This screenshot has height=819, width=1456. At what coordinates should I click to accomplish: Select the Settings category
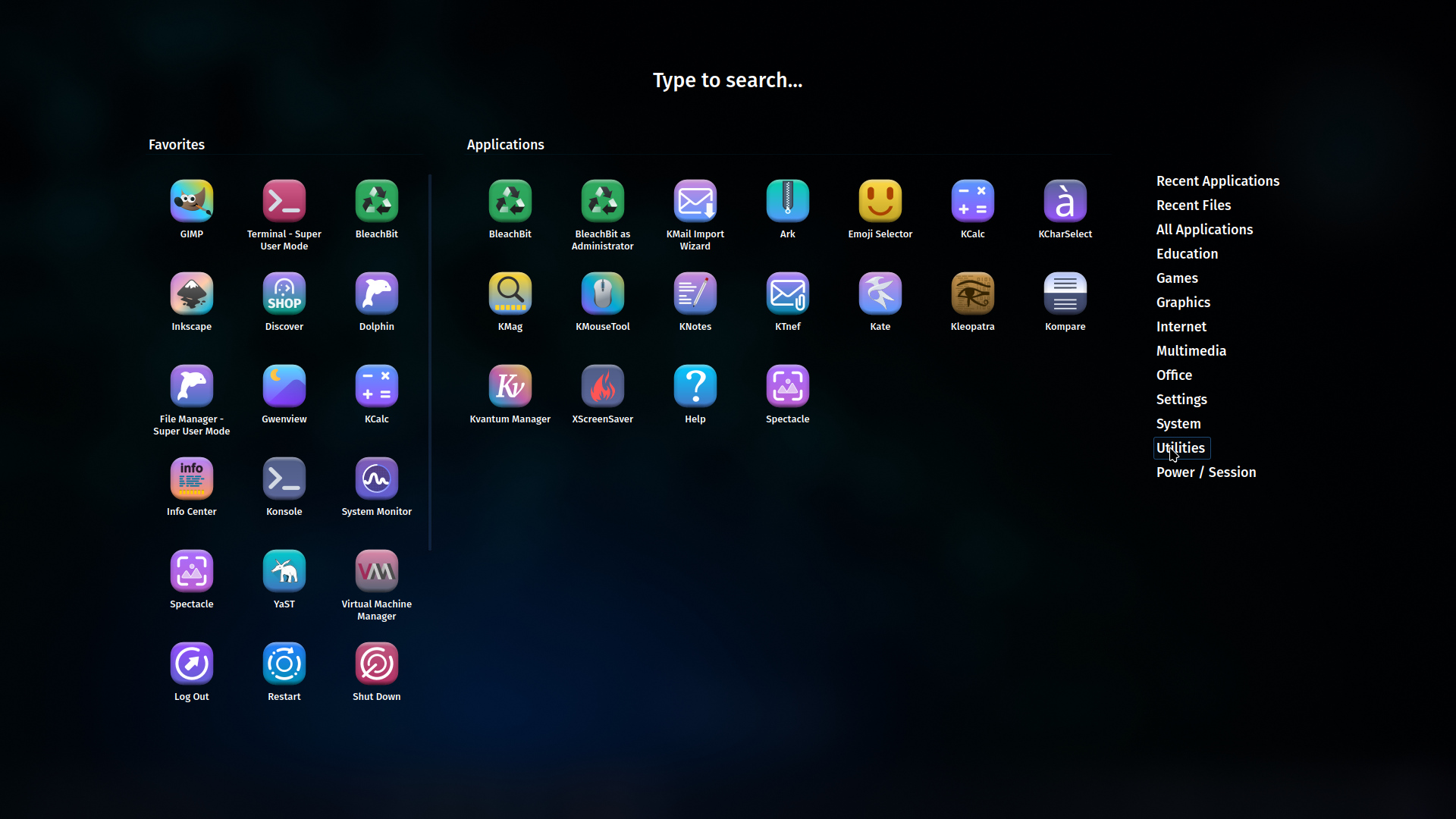[1181, 400]
